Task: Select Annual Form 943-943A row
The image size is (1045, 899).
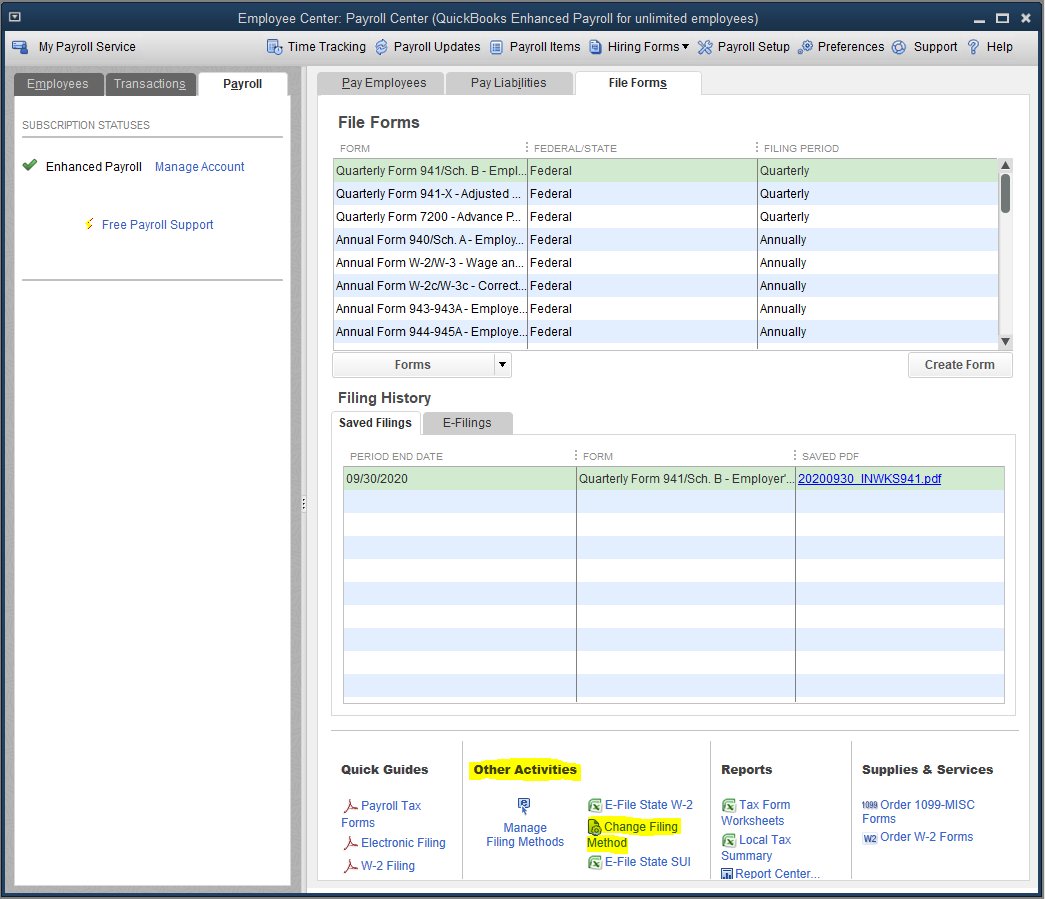Action: (665, 309)
